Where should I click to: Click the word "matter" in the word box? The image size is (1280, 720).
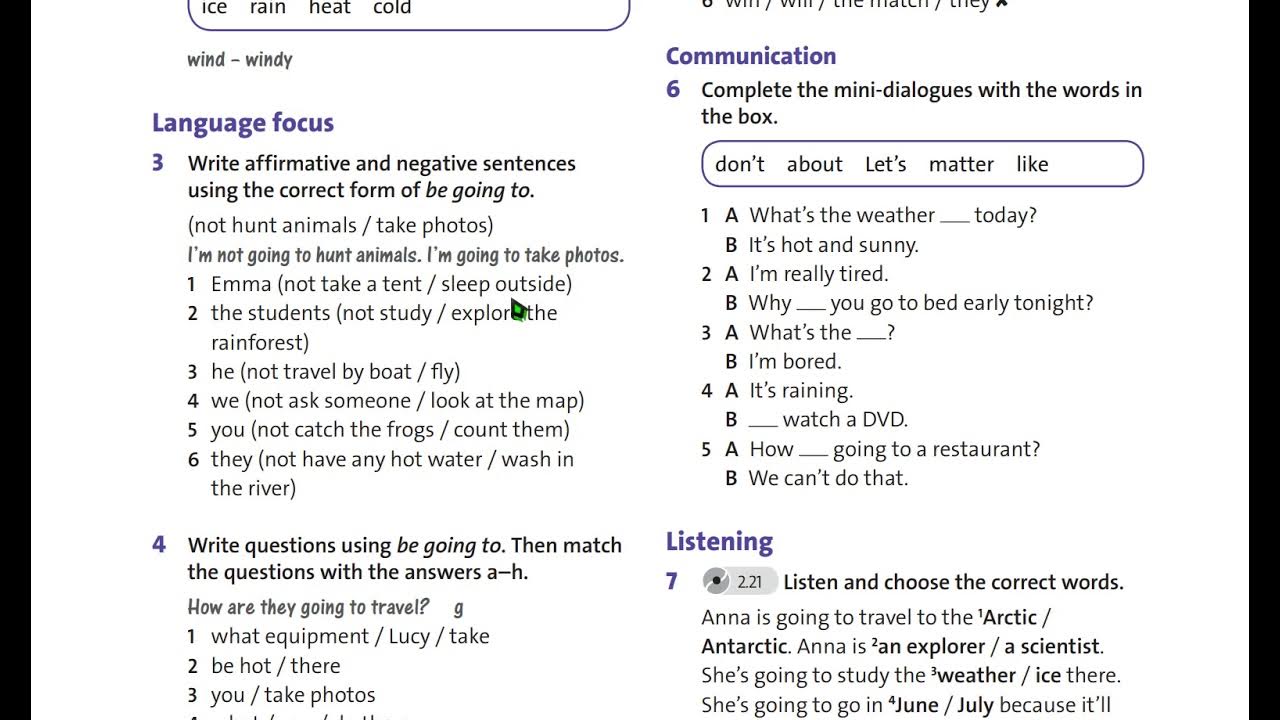coord(961,164)
